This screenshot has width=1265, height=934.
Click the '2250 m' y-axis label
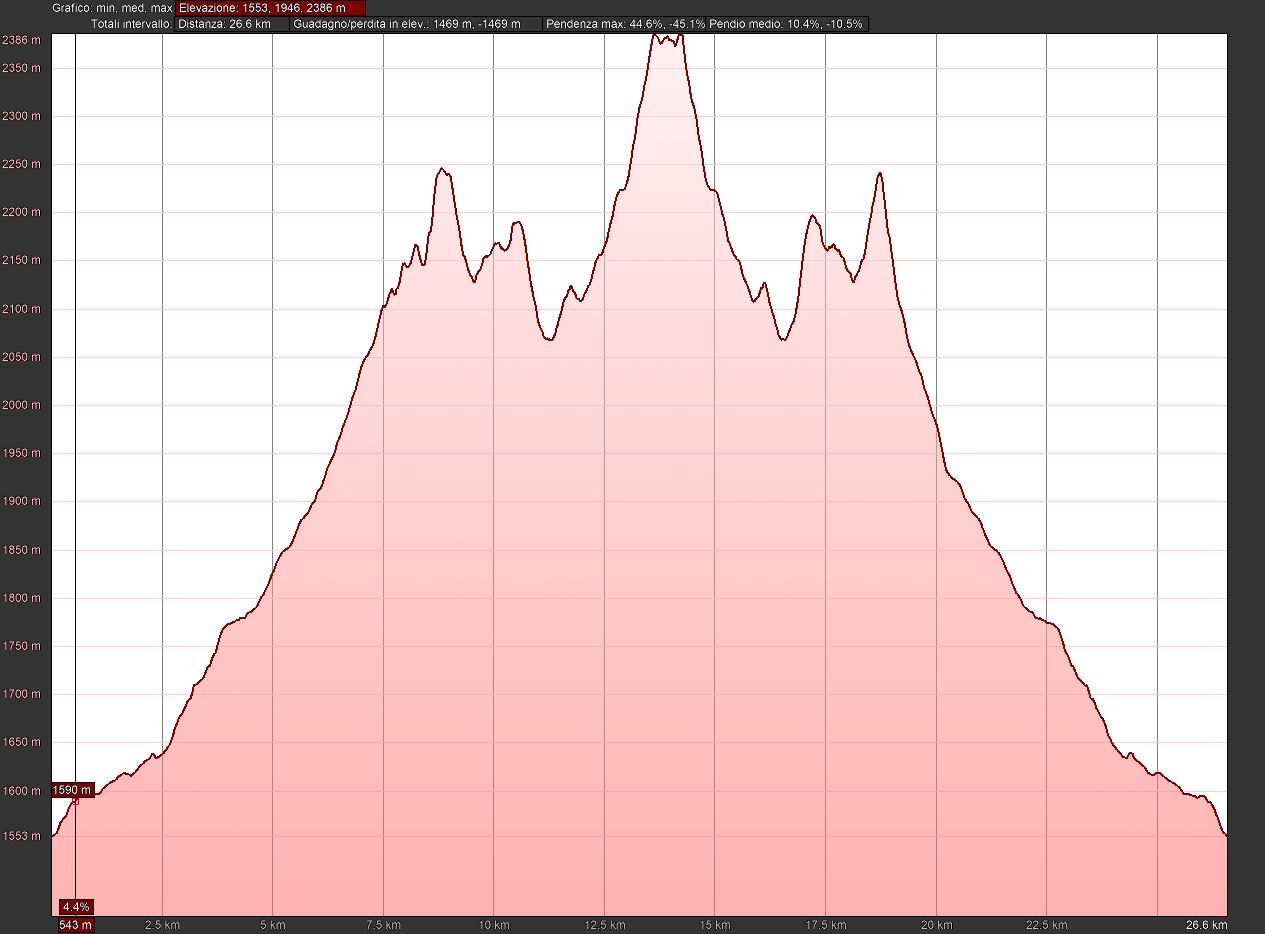coord(21,164)
